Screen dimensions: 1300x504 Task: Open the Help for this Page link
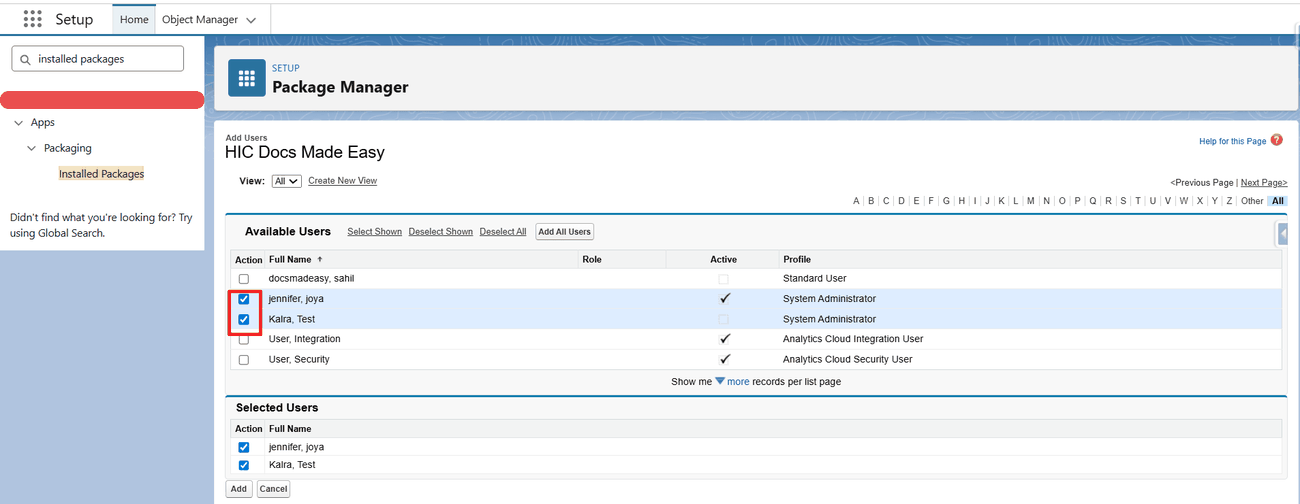click(1233, 142)
